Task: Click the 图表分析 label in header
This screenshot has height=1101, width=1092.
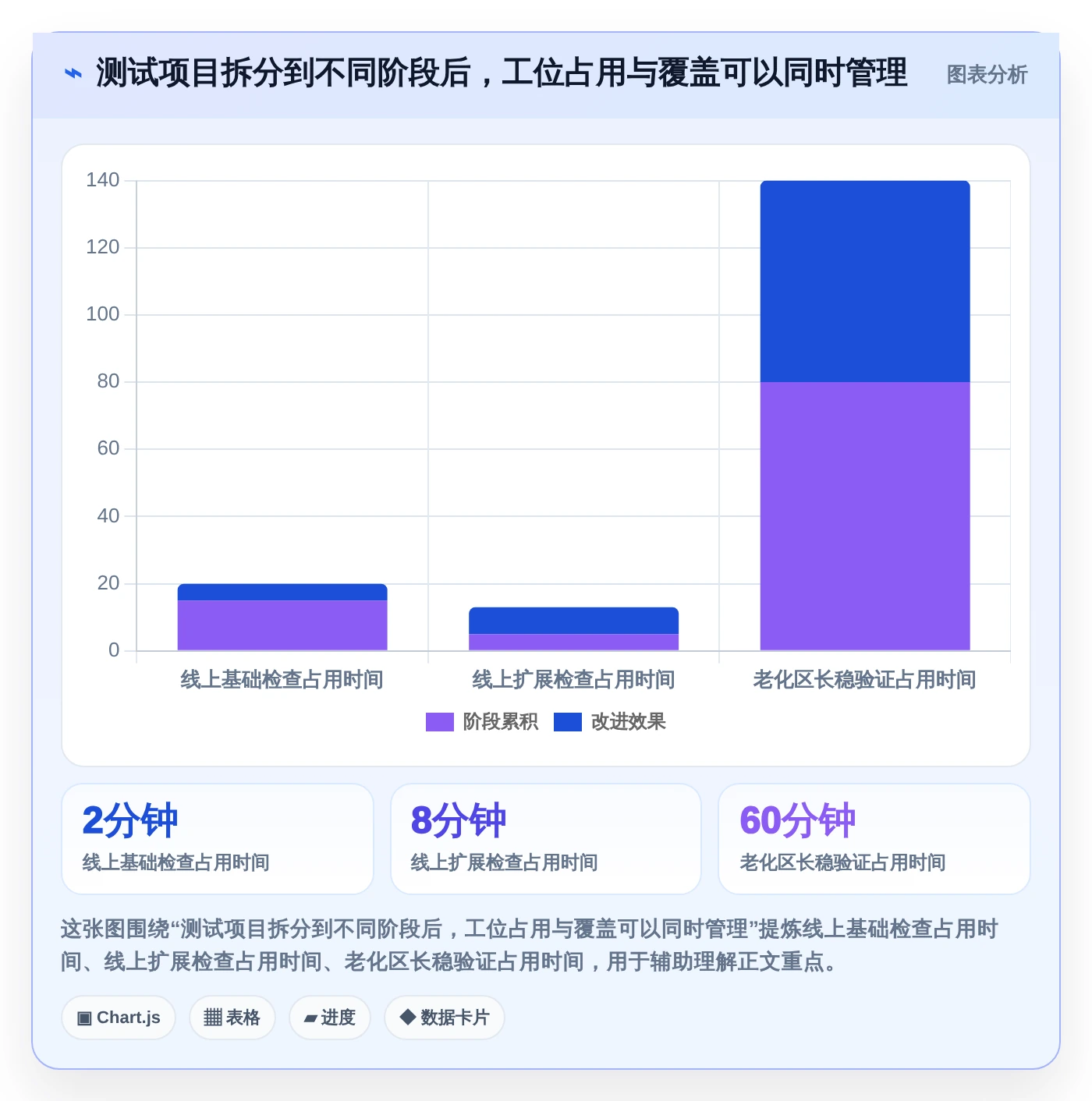Action: [x=987, y=75]
